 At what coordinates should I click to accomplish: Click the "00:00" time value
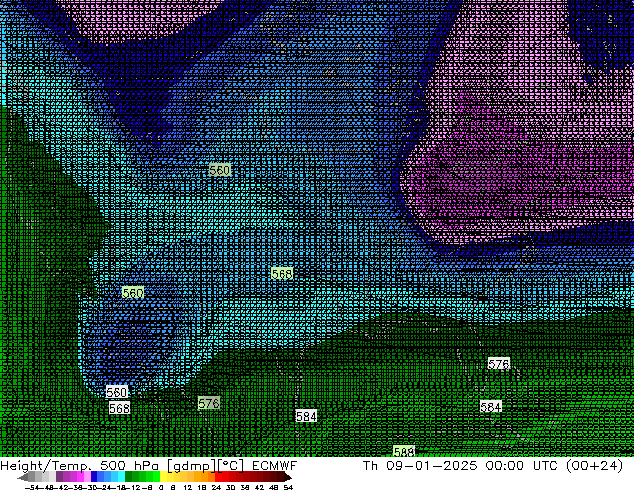click(x=504, y=466)
